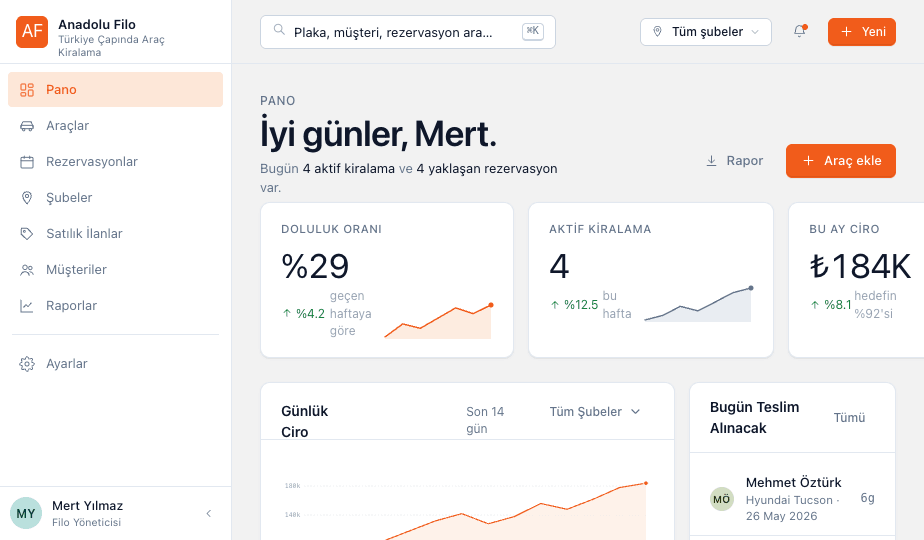Open notifications bell
Image resolution: width=924 pixels, height=540 pixels.
coord(800,31)
